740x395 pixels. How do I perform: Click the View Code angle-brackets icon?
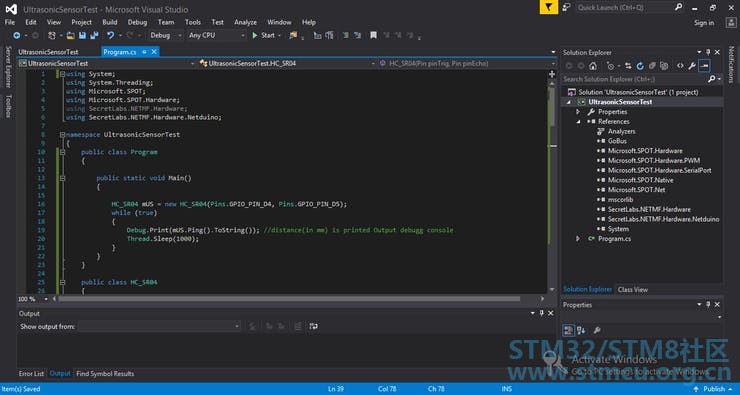[x=680, y=66]
